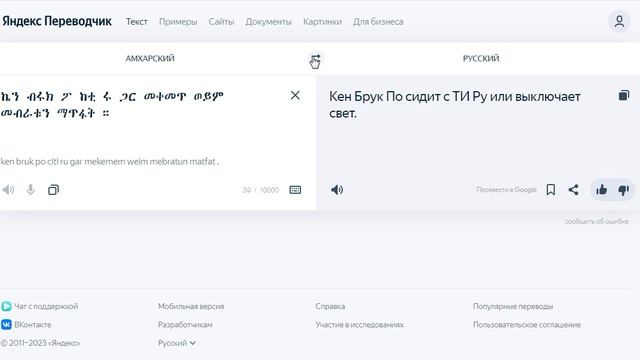640x360 pixels.
Task: Bookmark this translation
Action: click(551, 190)
